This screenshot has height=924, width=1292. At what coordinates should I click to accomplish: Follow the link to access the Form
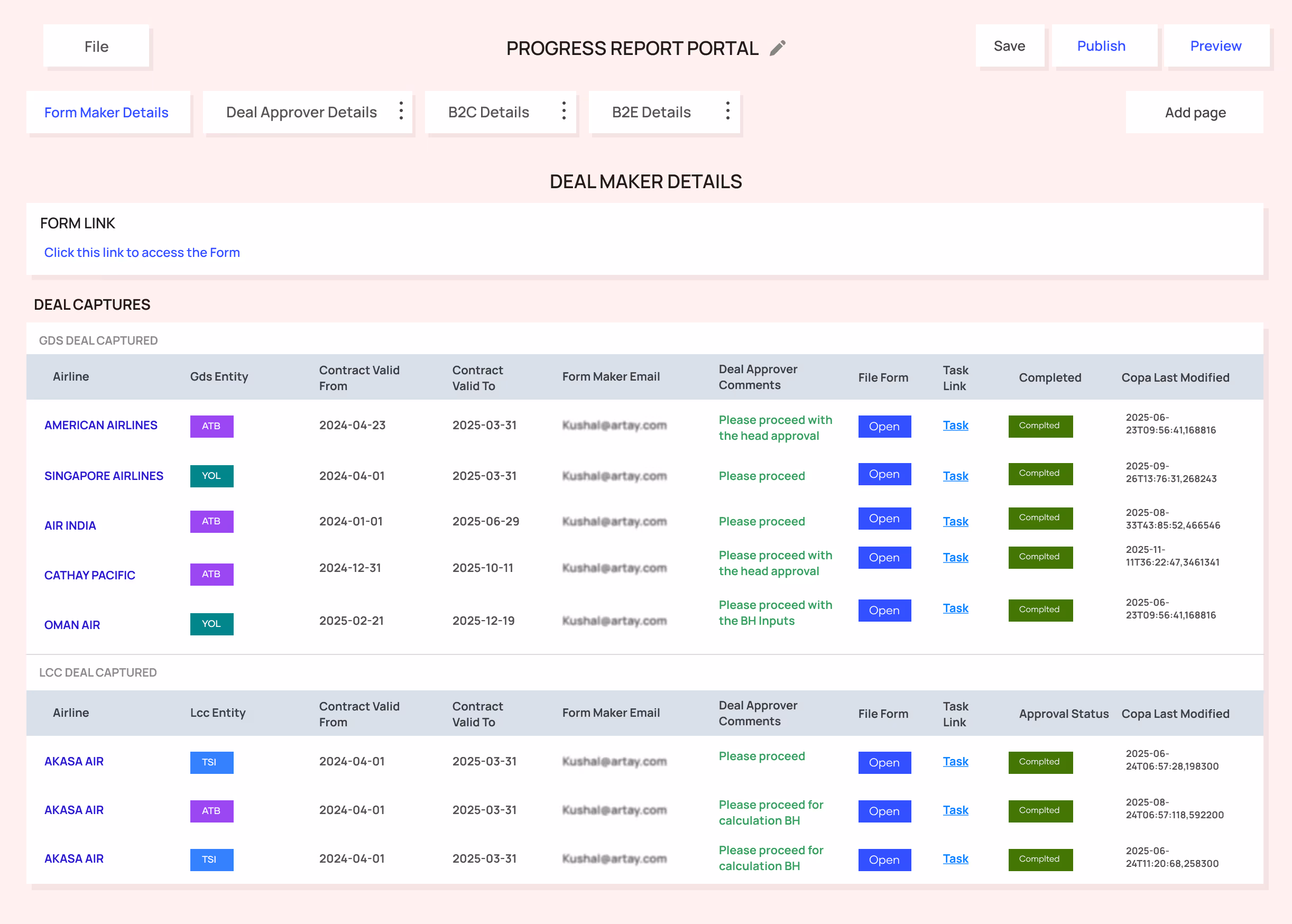coord(142,253)
